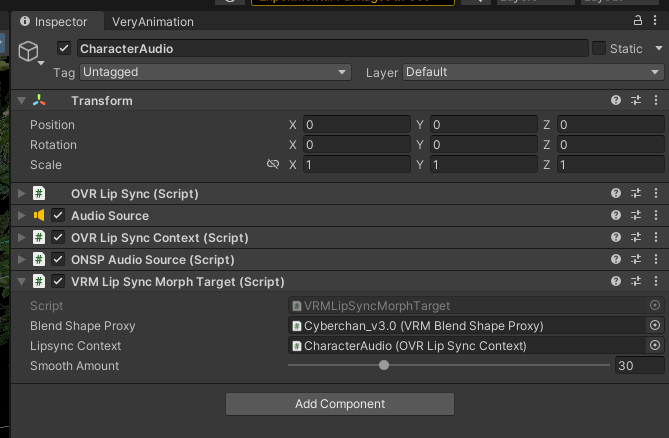This screenshot has width=669, height=438.
Task: Open Static flags dropdown arrow
Action: coord(658,48)
